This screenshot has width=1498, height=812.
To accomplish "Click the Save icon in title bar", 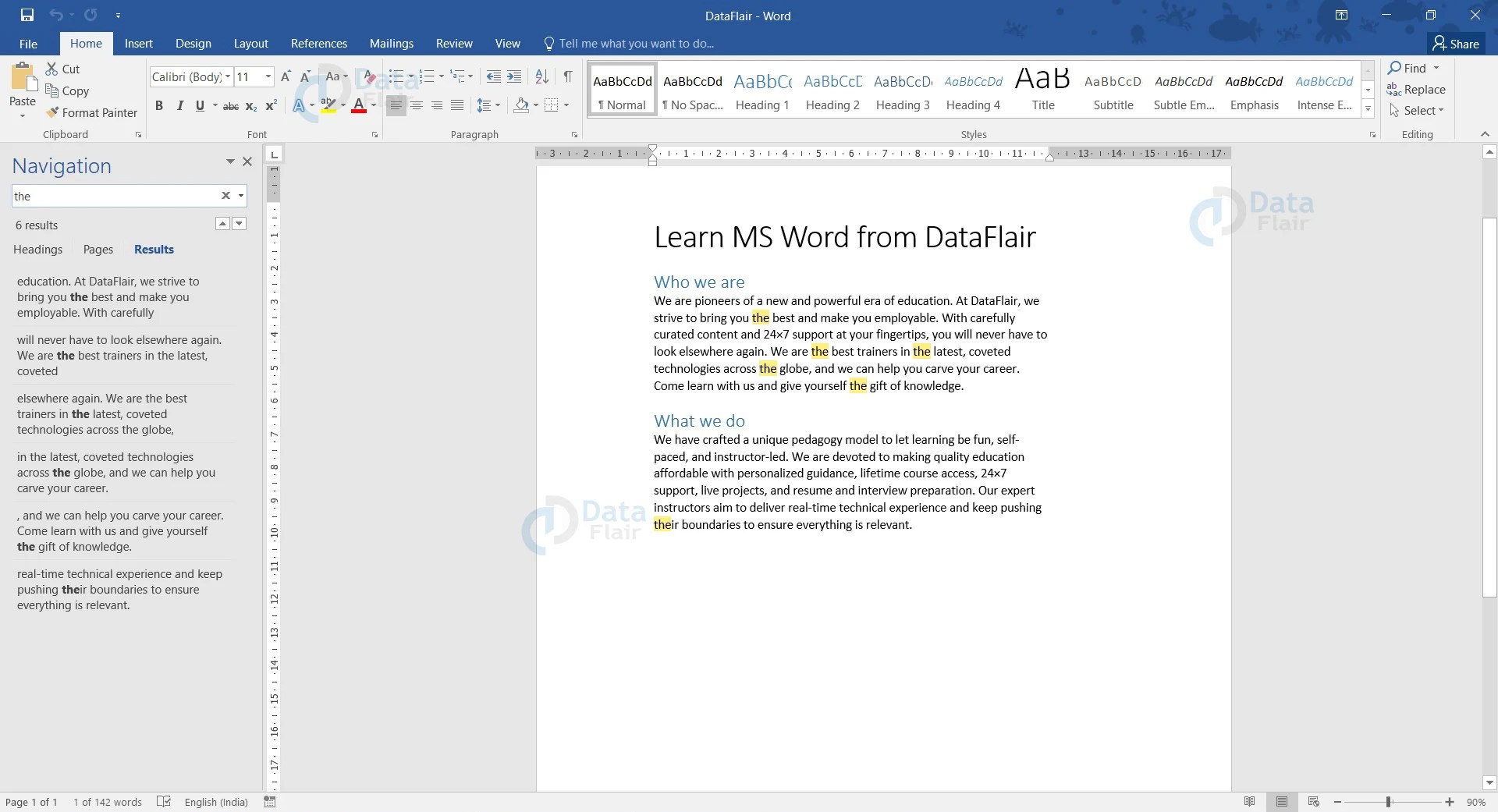I will [x=27, y=15].
